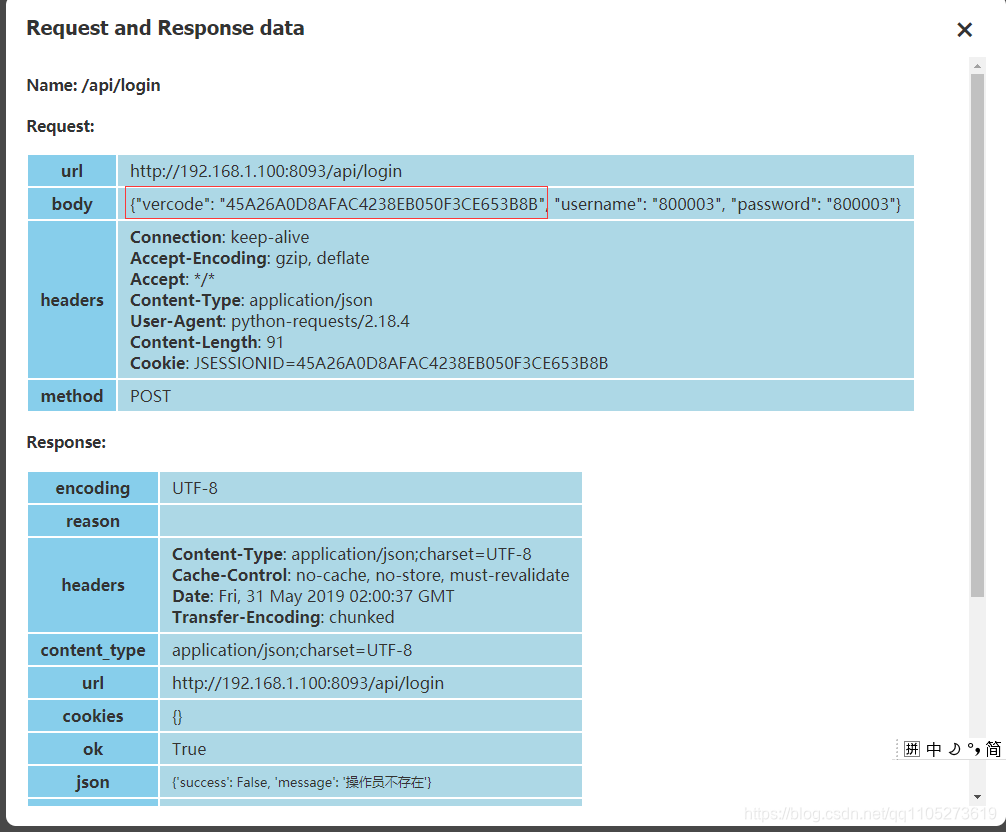Click the Accept: */* header line

tap(172, 280)
